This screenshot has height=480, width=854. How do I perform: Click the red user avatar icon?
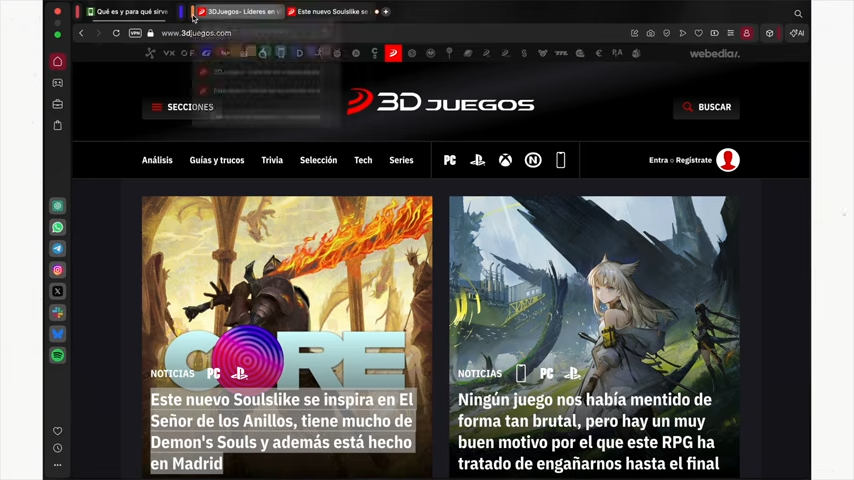[x=728, y=160]
